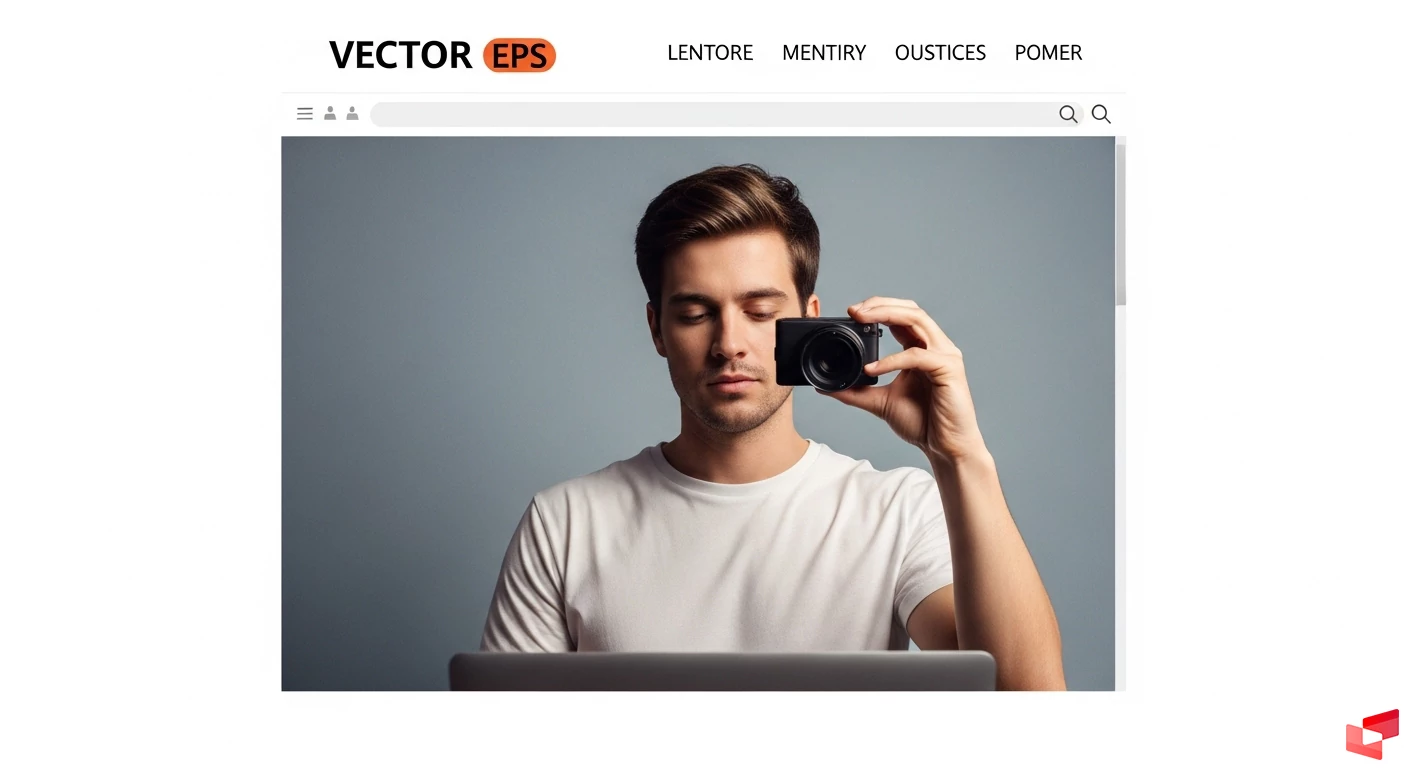The image size is (1408, 768).
Task: Open the LENTORE menu item
Action: (710, 53)
